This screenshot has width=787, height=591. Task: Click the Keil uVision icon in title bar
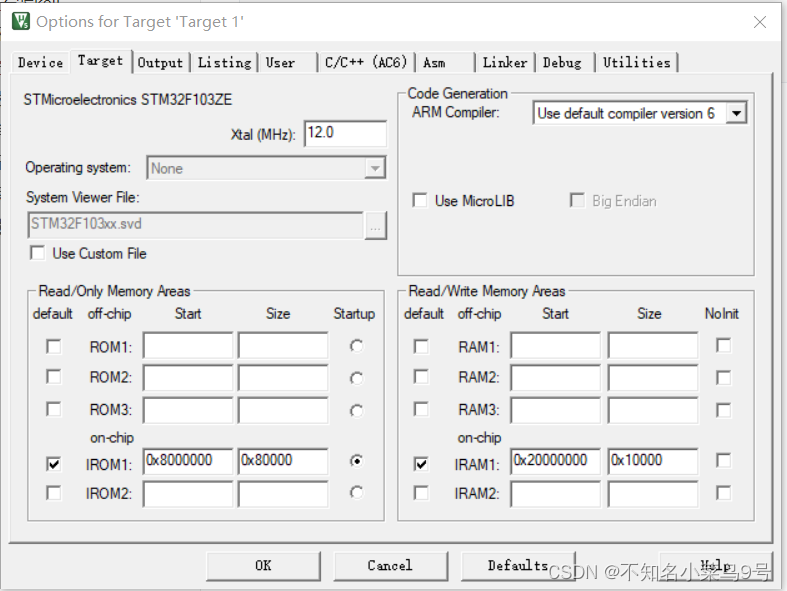point(21,22)
